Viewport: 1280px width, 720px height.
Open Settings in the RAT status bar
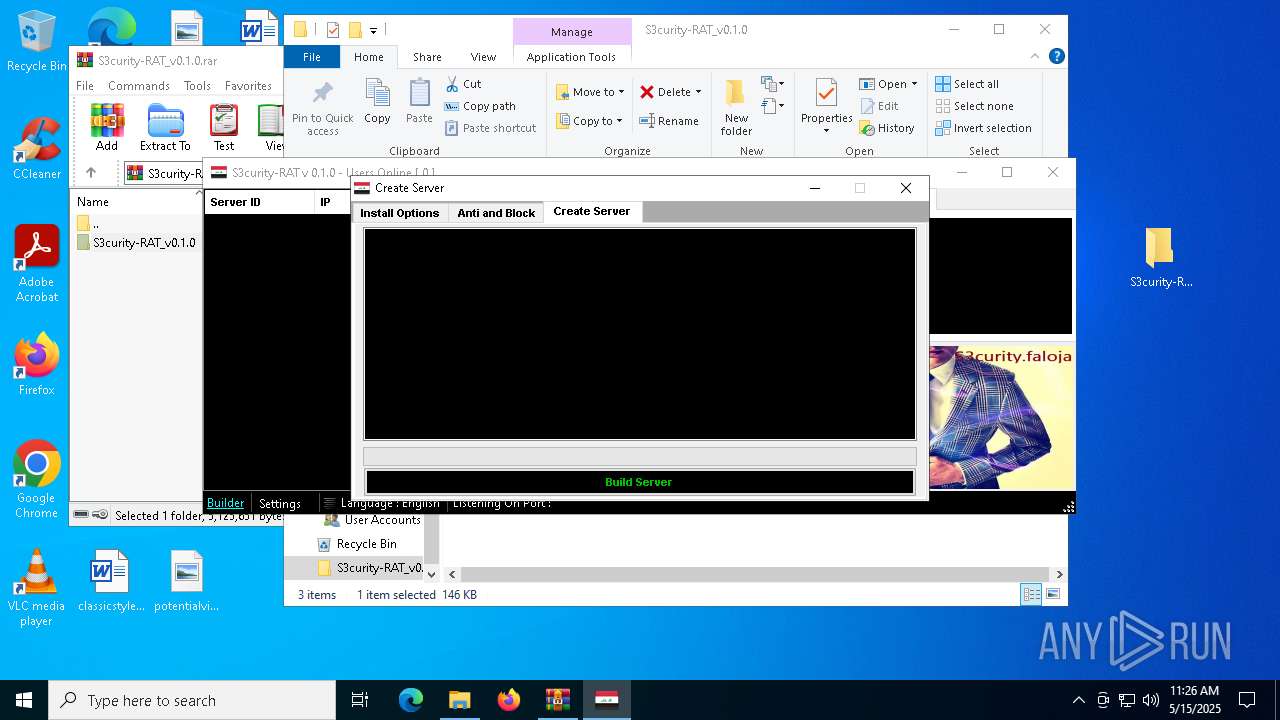280,503
